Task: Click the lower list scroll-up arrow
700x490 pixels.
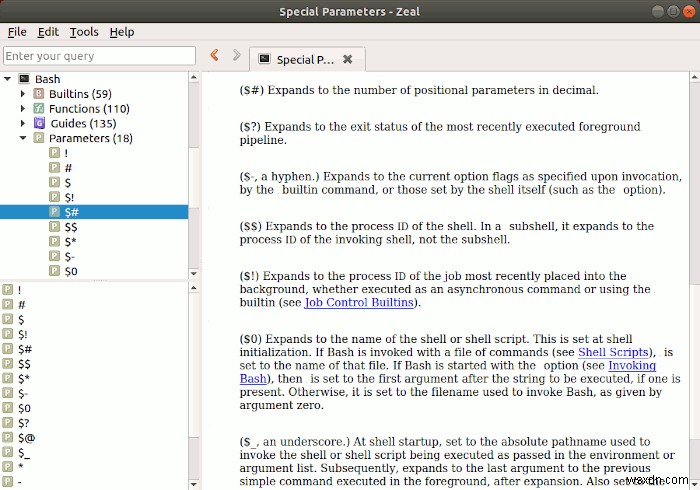Action: point(193,288)
